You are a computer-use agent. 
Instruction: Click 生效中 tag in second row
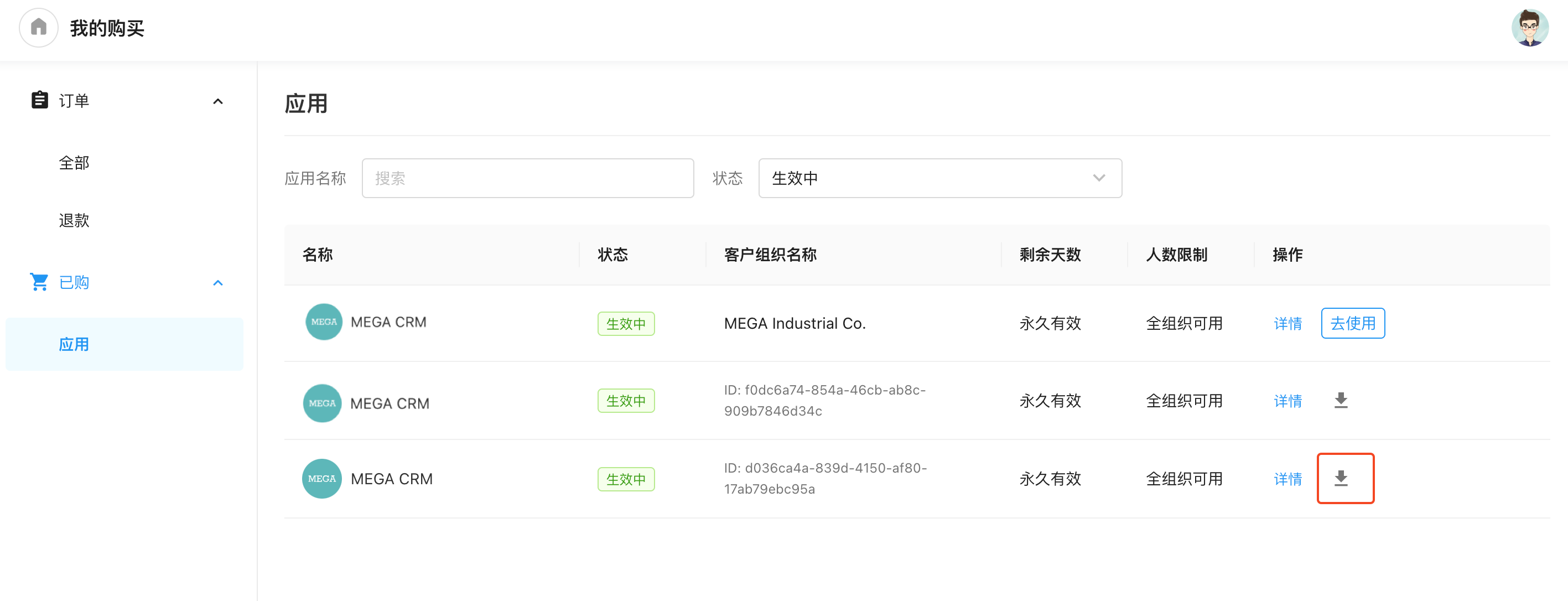tap(625, 401)
